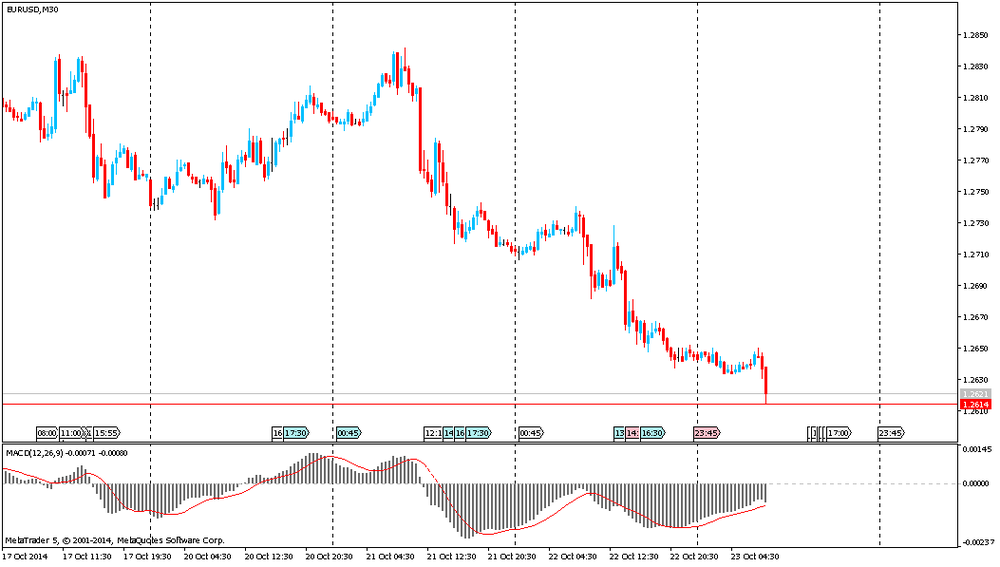Image resolution: width=1000 pixels, height=567 pixels.
Task: Click the 20 Oct 04:30 time label
Action: [207, 556]
